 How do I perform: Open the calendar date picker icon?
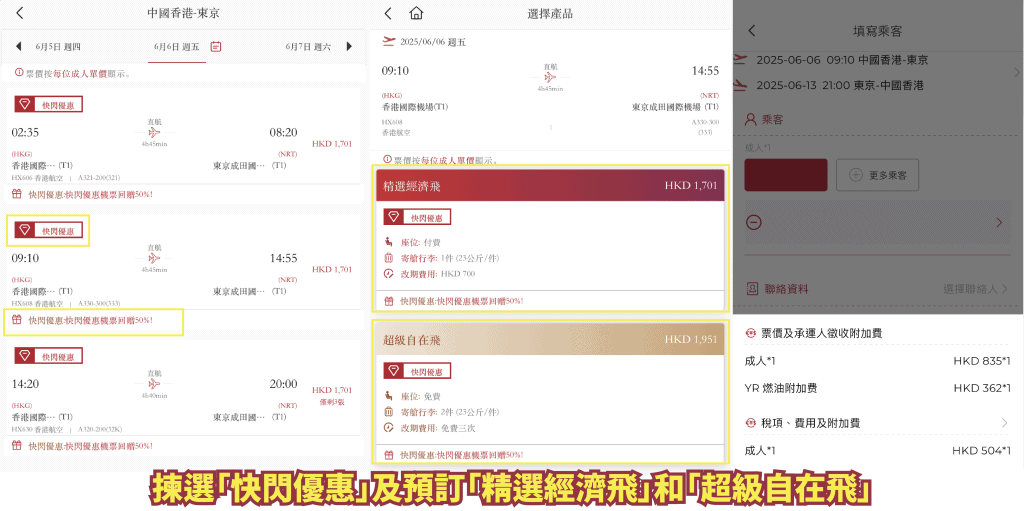(216, 46)
